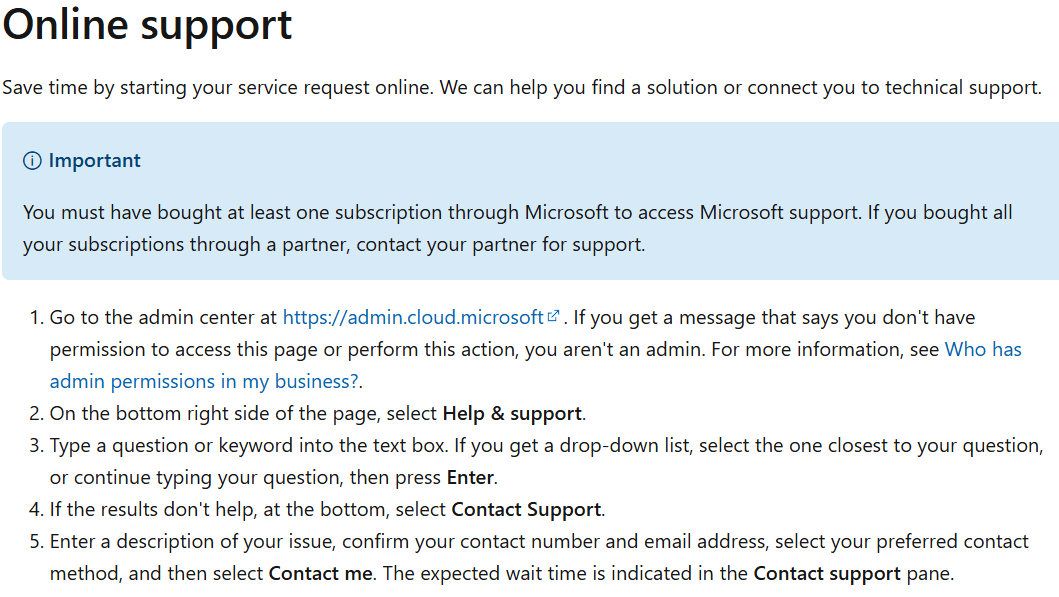Click the info icon beside Important
Image resolution: width=1059 pixels, height=597 pixels.
tap(33, 161)
